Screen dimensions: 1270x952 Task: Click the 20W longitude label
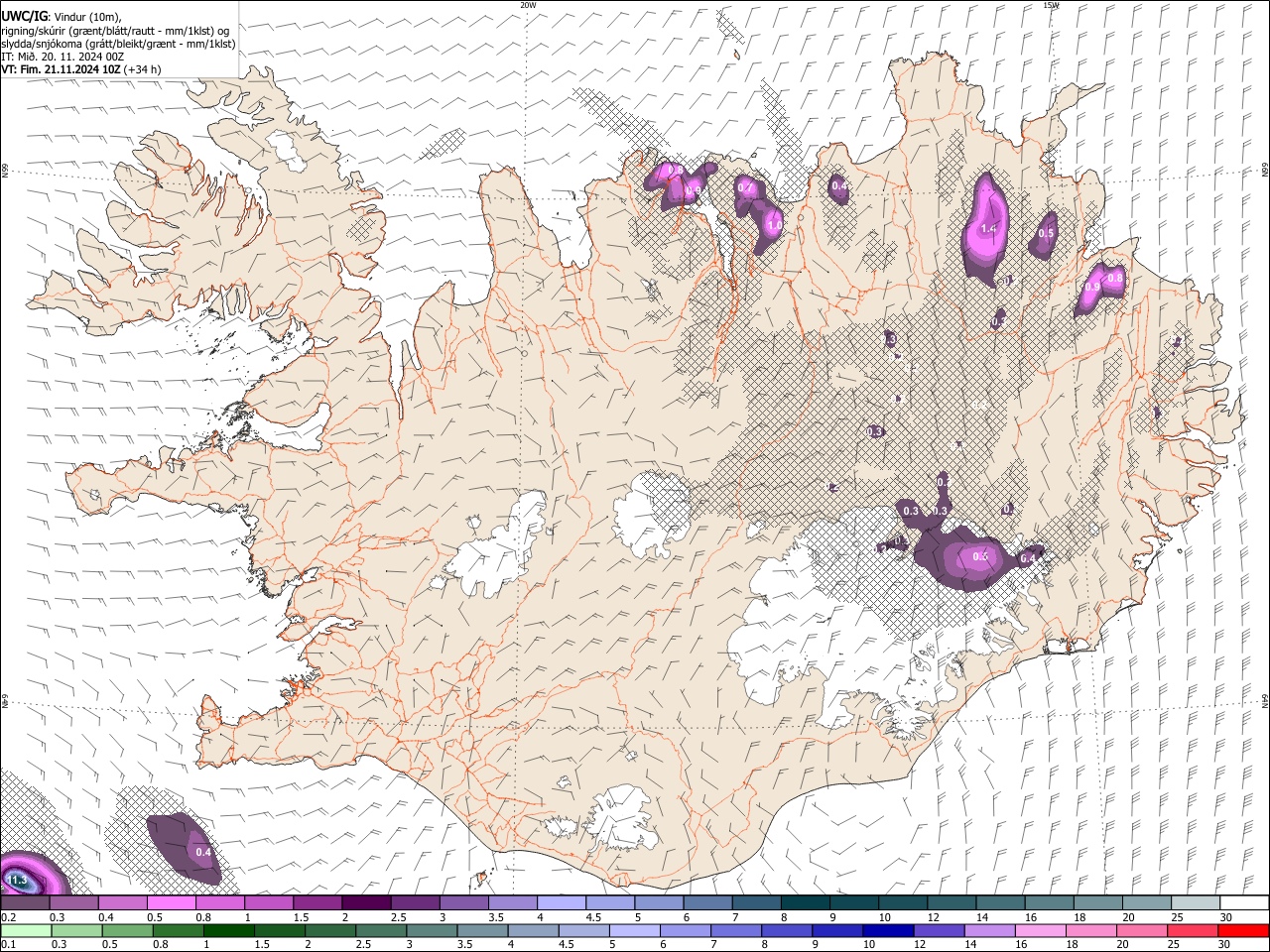[x=529, y=5]
